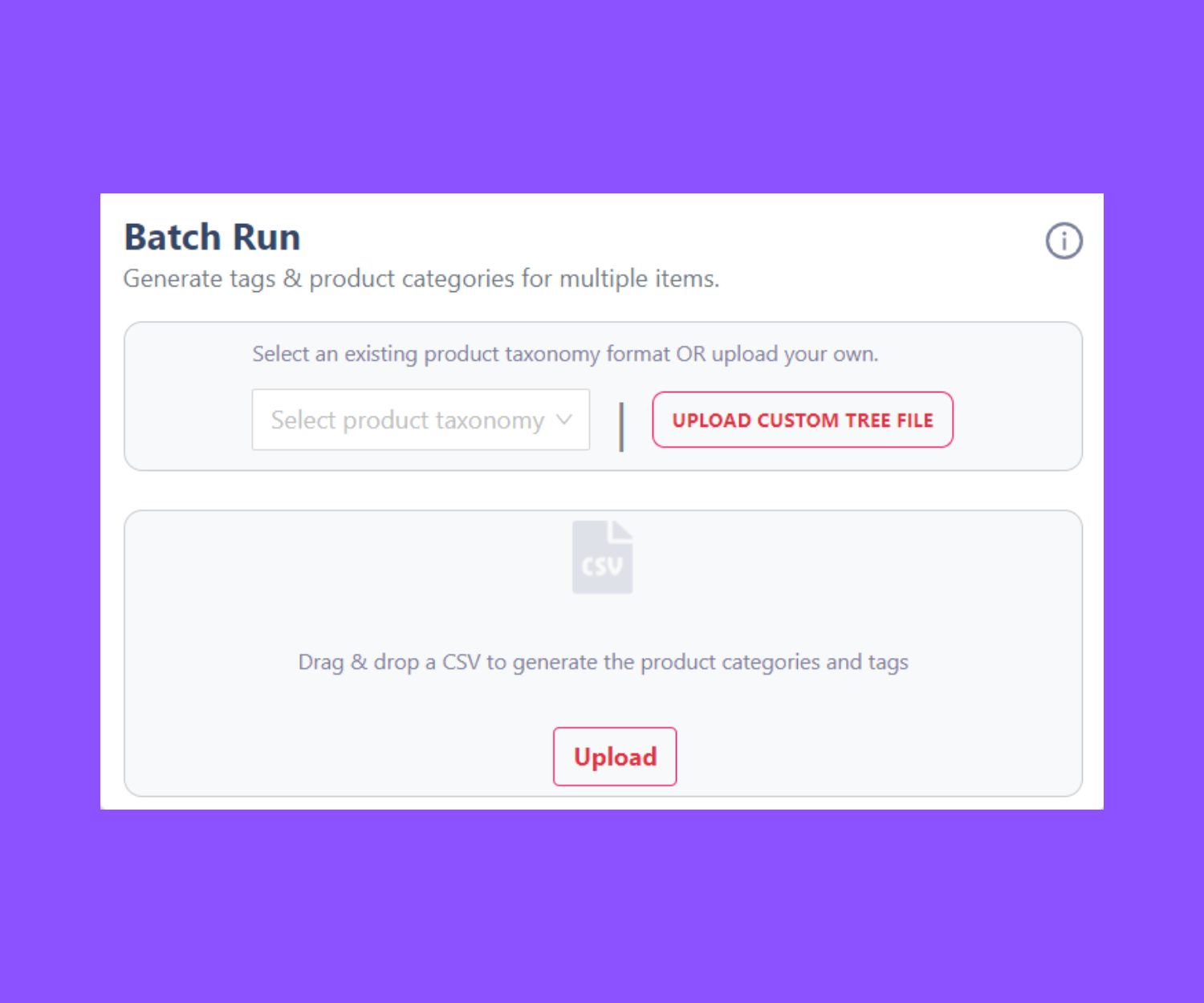Click the Batch Run heading
The height and width of the screenshot is (1003, 1204).
pyautogui.click(x=211, y=237)
